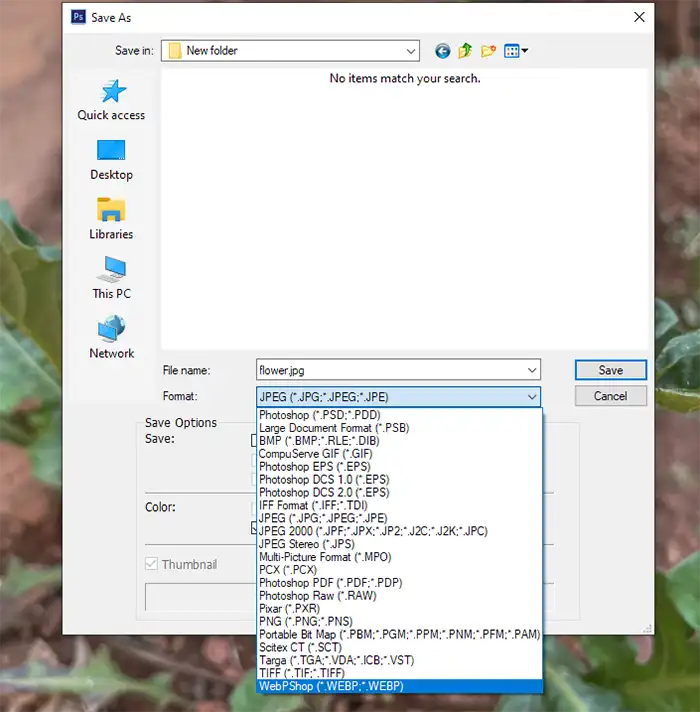
Task: Select Targa format option
Action: click(x=399, y=660)
